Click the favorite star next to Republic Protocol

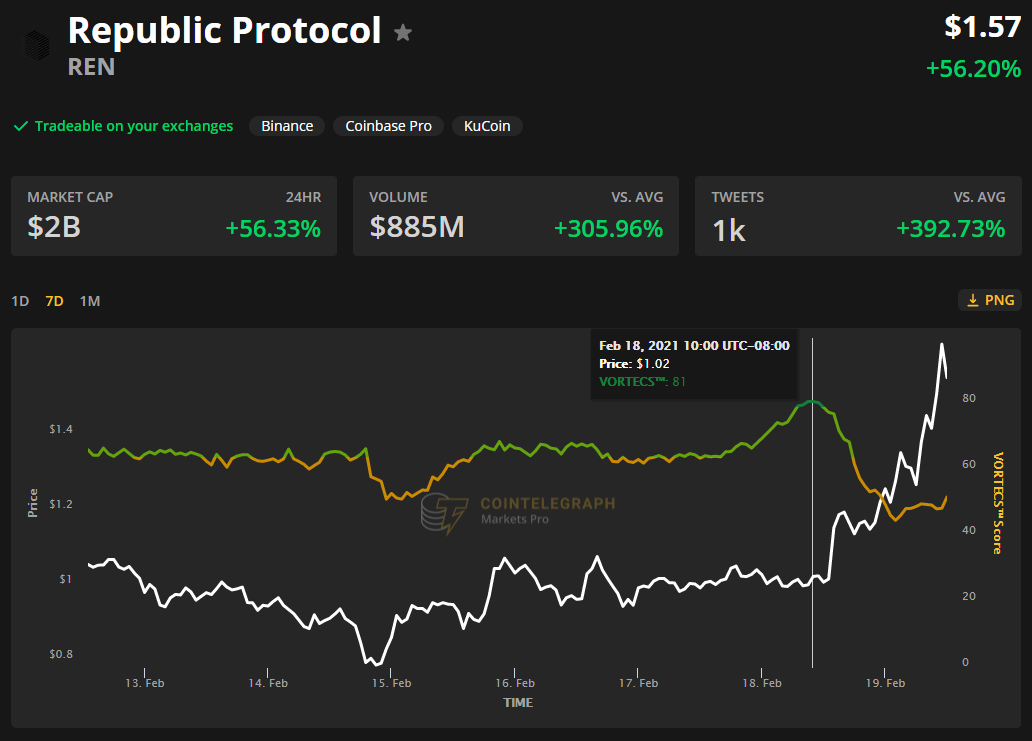[x=403, y=32]
